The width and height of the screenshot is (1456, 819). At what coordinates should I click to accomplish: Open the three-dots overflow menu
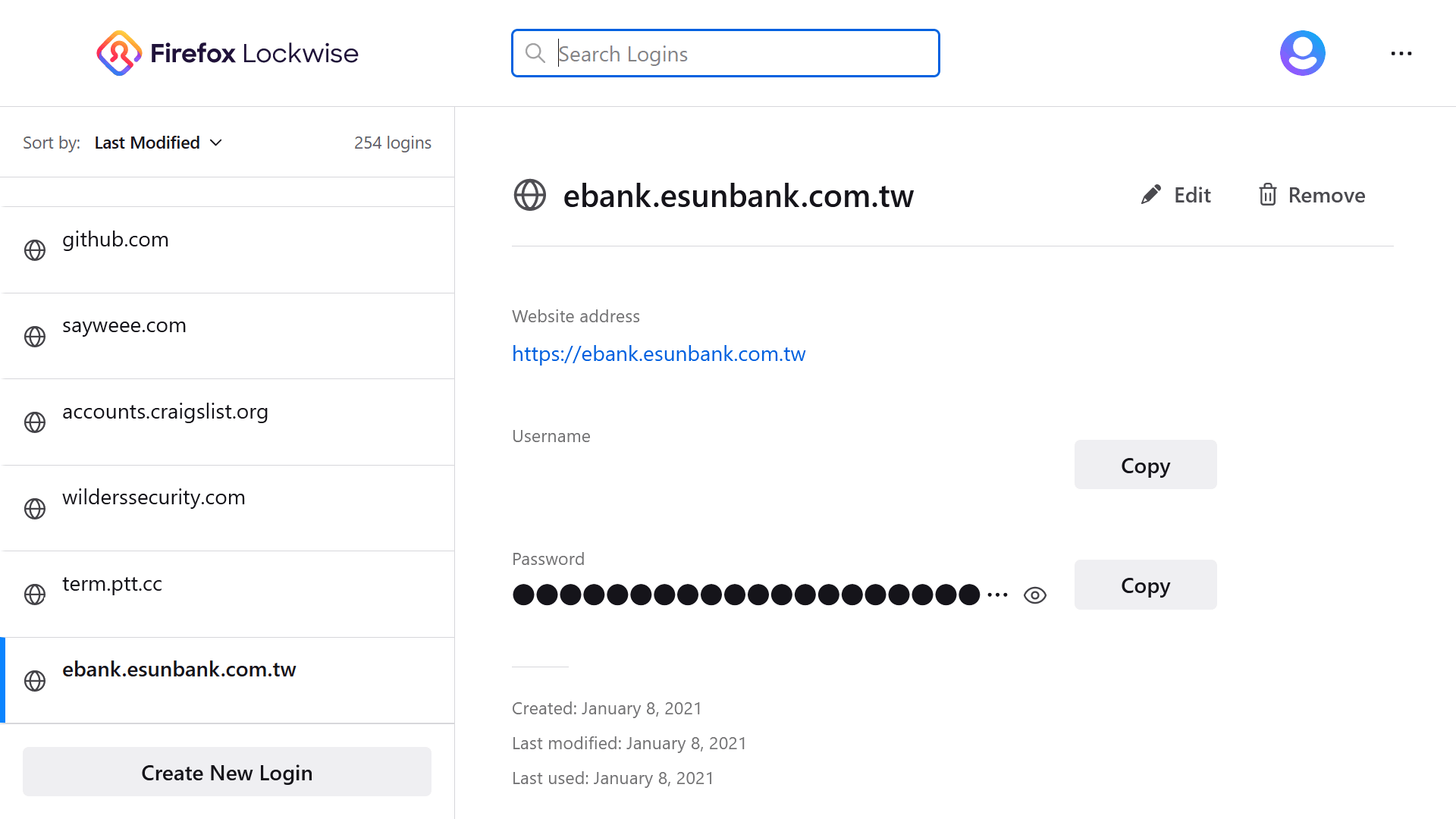coord(1401,53)
